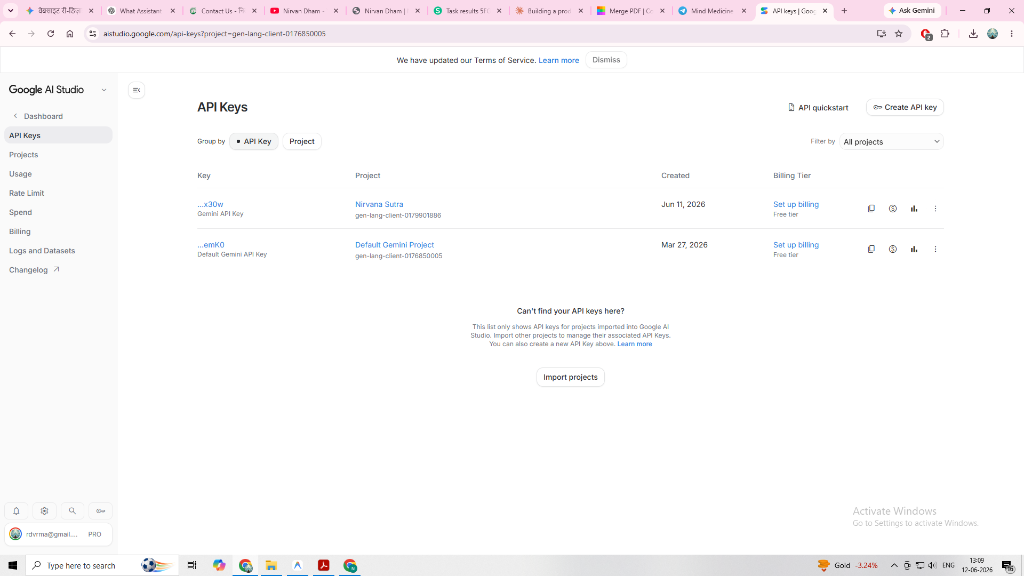This screenshot has width=1024, height=576.
Task: Open new browser tab with plus
Action: [x=844, y=10]
